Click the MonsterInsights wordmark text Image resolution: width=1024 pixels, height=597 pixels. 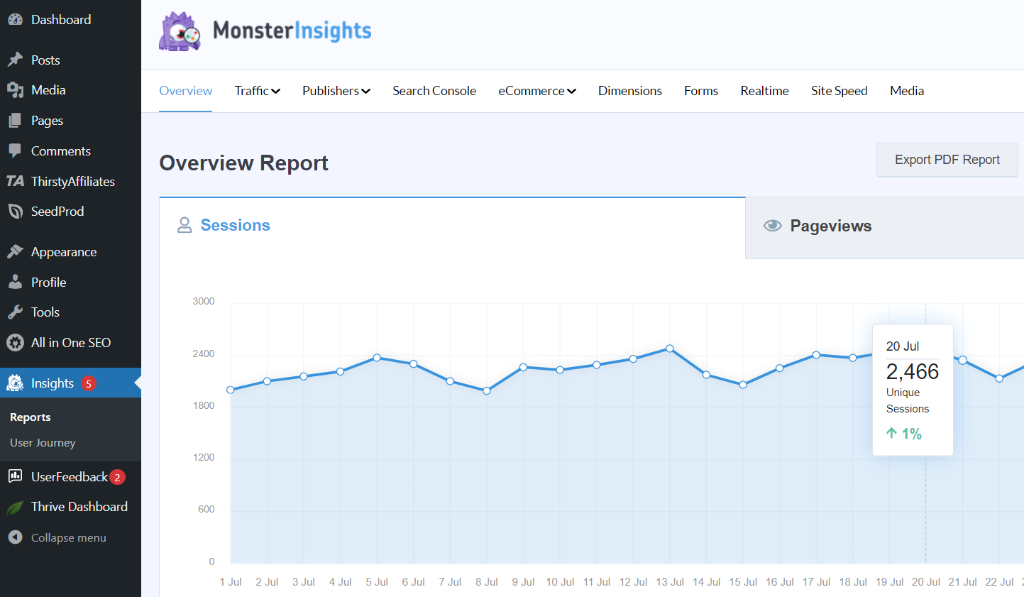[292, 31]
